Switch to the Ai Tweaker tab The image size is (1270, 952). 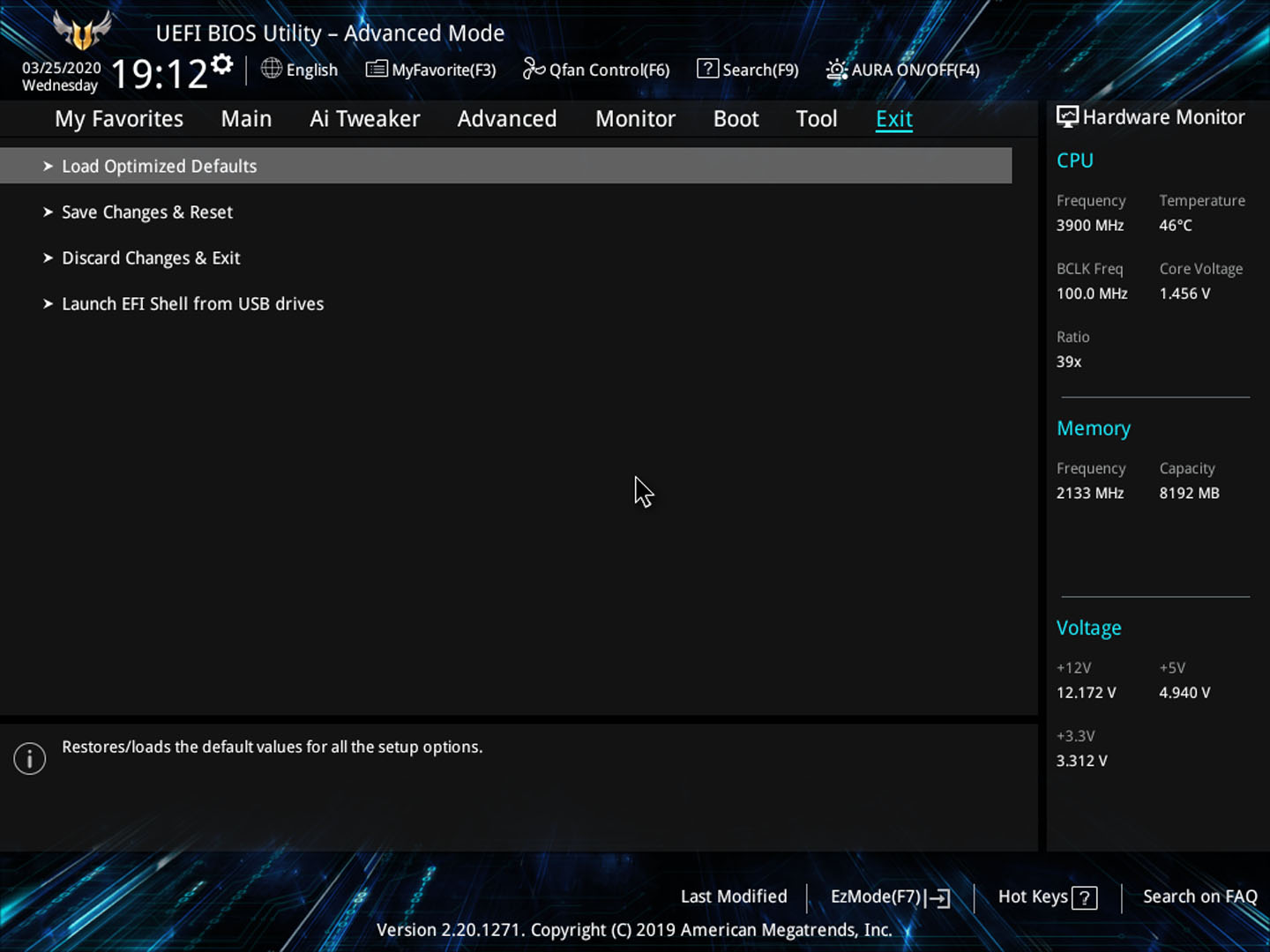click(364, 119)
